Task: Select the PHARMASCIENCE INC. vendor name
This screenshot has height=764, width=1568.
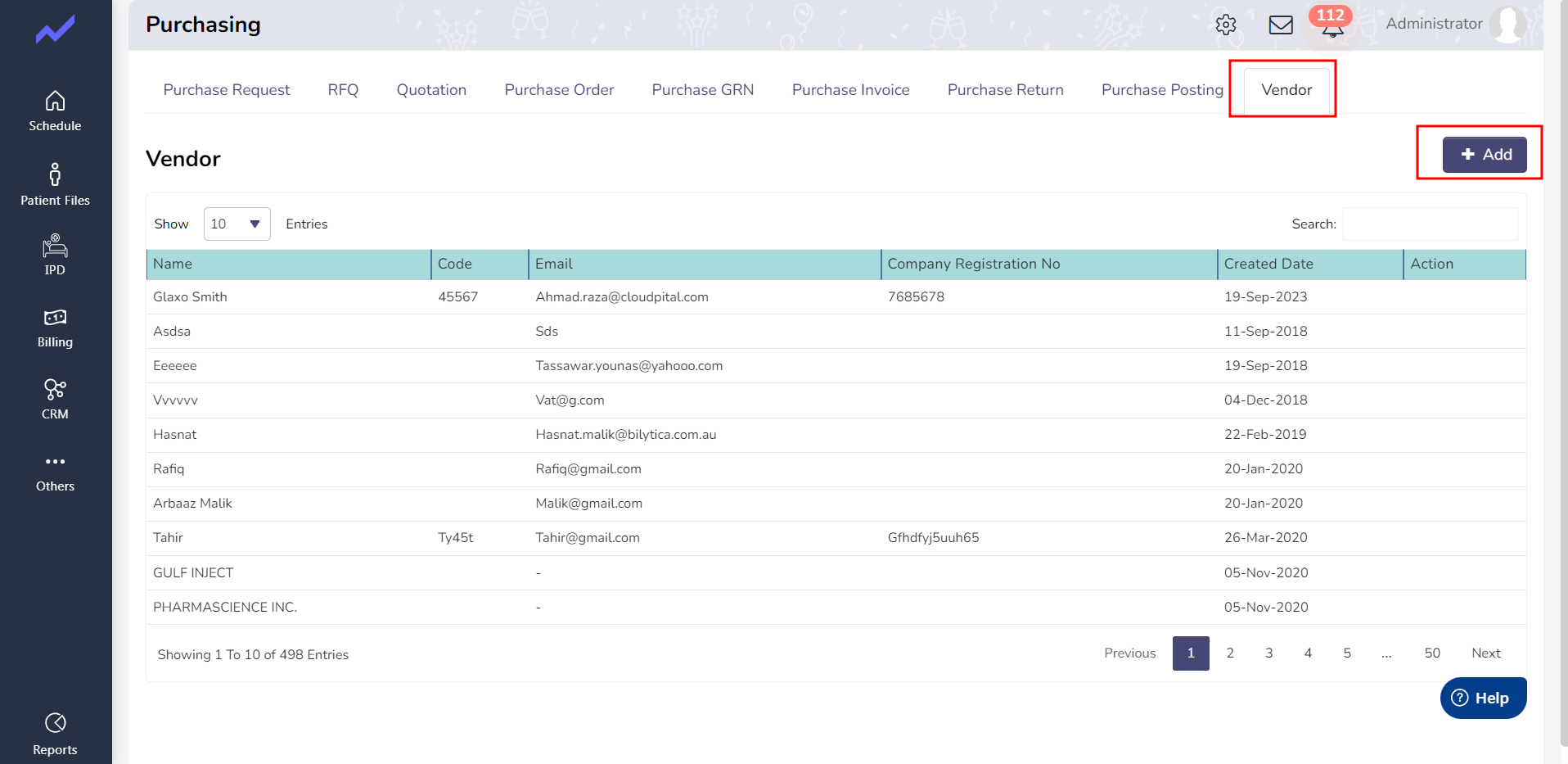Action: click(225, 607)
